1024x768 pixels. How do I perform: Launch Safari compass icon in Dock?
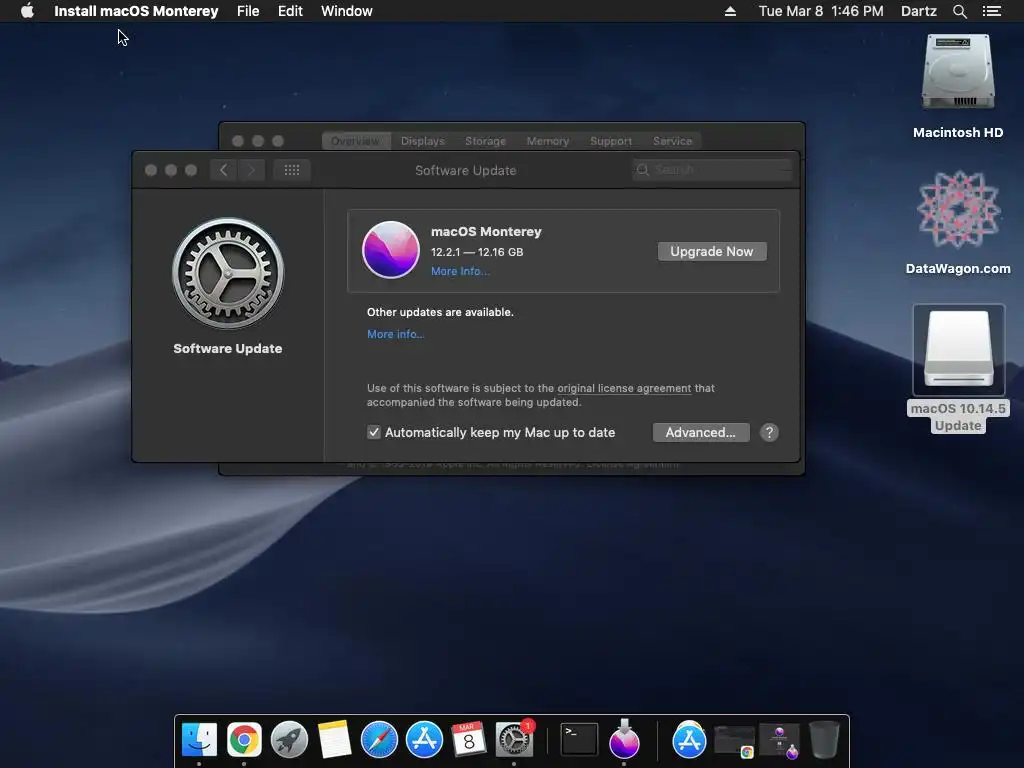coord(379,740)
